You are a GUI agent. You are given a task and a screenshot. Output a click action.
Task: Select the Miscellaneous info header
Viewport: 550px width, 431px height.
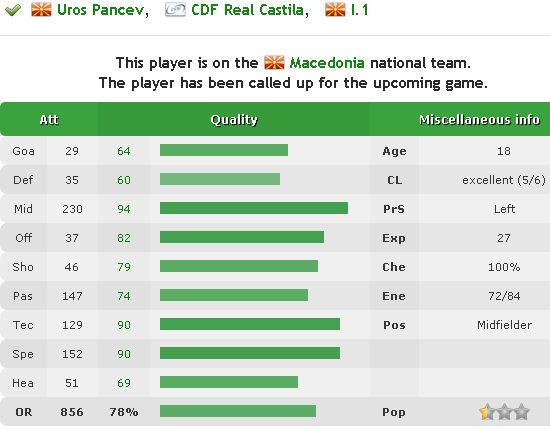[479, 120]
